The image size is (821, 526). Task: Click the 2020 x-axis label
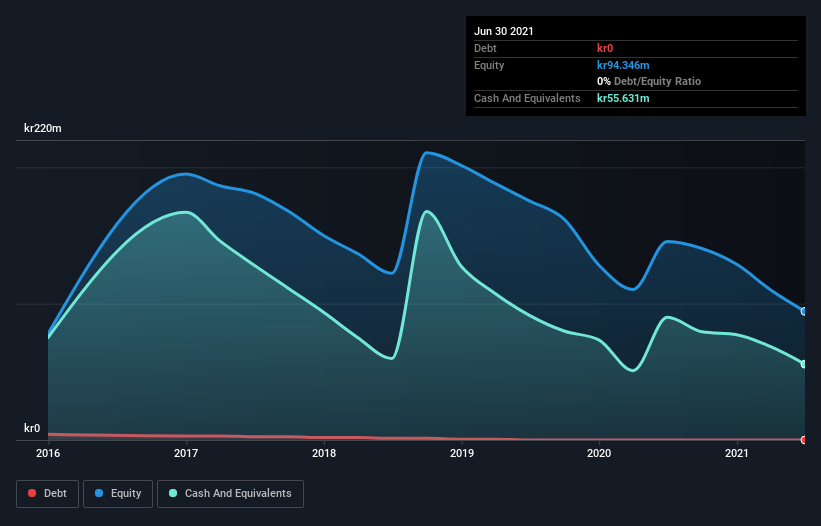(x=599, y=453)
